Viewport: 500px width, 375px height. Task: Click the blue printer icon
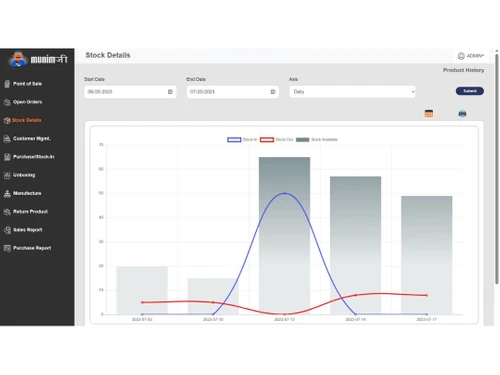(x=462, y=114)
